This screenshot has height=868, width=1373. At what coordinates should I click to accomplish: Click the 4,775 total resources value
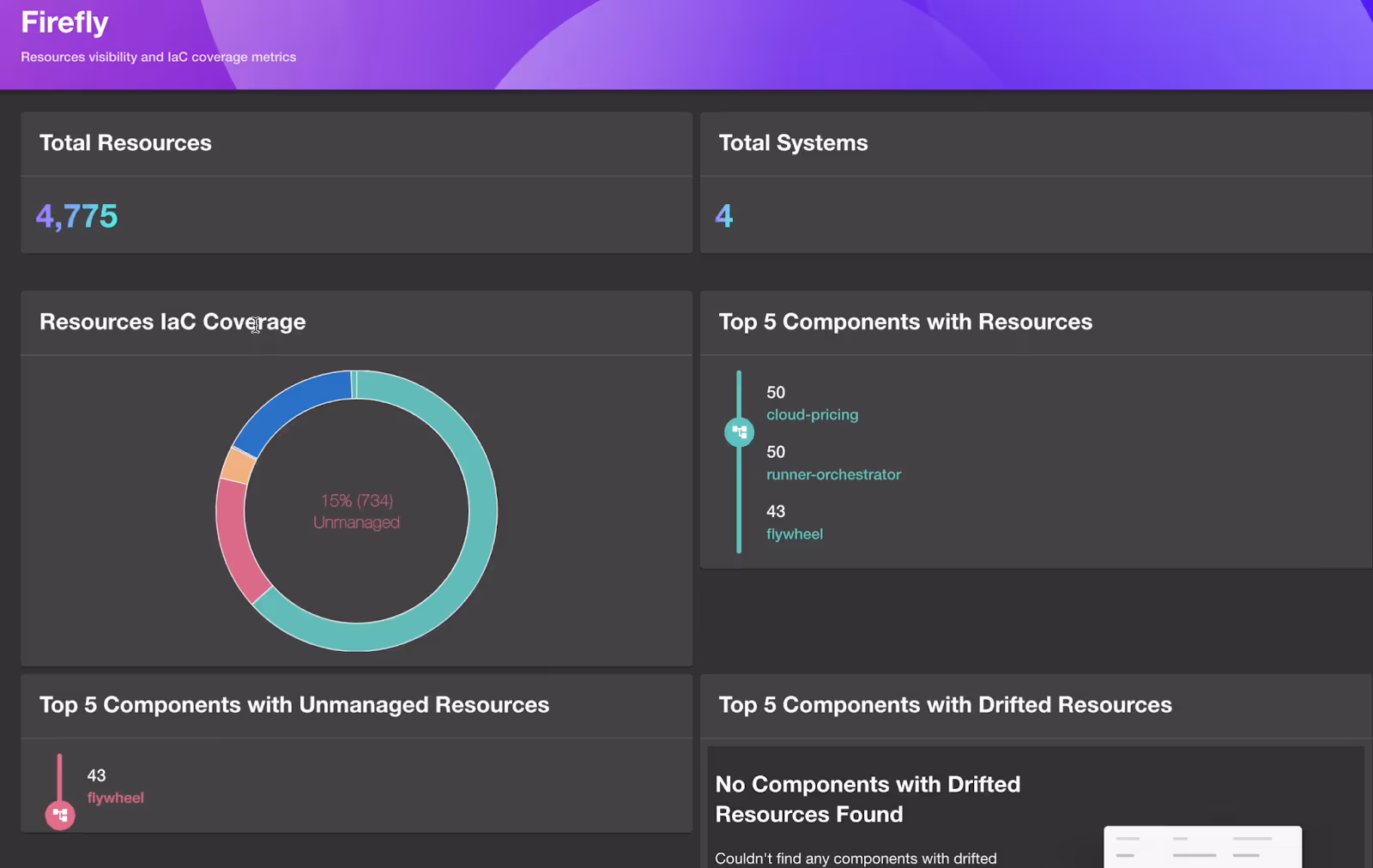pyautogui.click(x=77, y=216)
